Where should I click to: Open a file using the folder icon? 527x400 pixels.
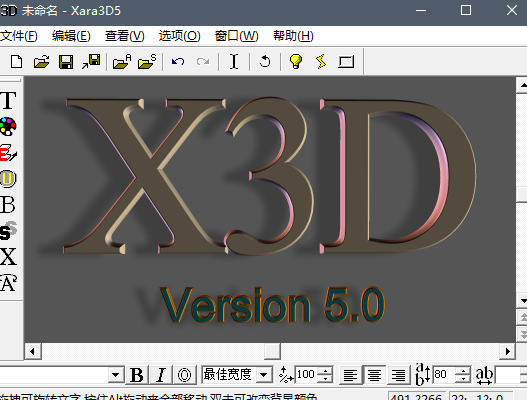click(41, 62)
